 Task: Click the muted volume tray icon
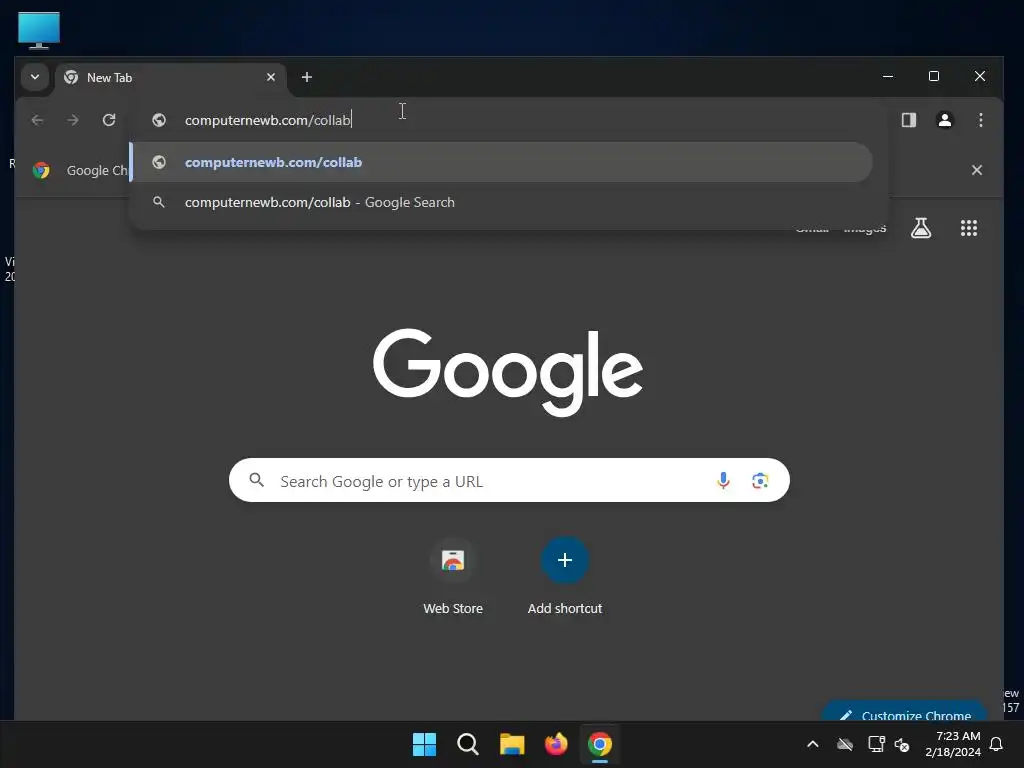click(902, 744)
